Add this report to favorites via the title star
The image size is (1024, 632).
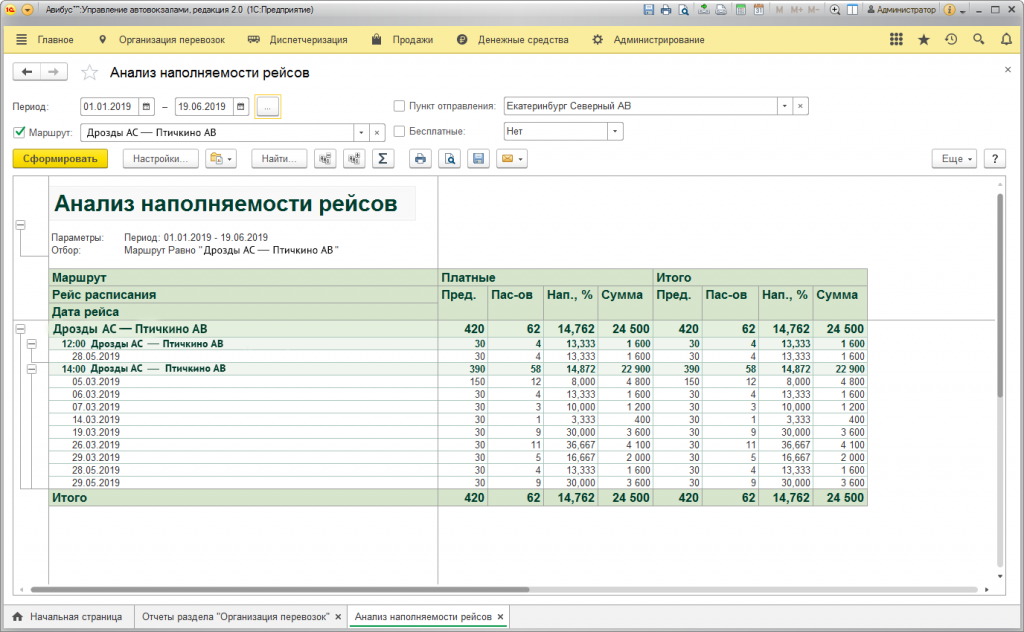point(90,73)
